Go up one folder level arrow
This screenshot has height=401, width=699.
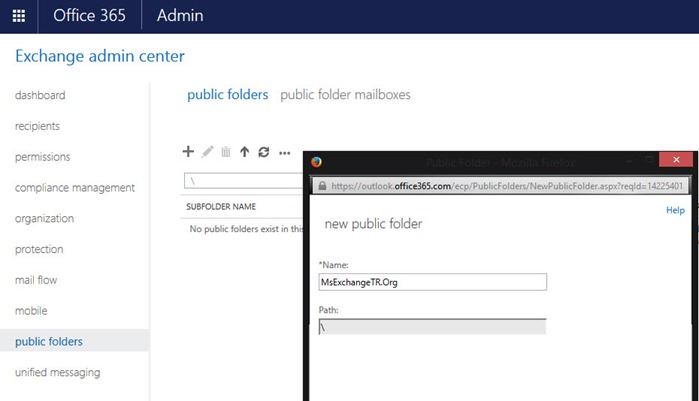click(244, 152)
